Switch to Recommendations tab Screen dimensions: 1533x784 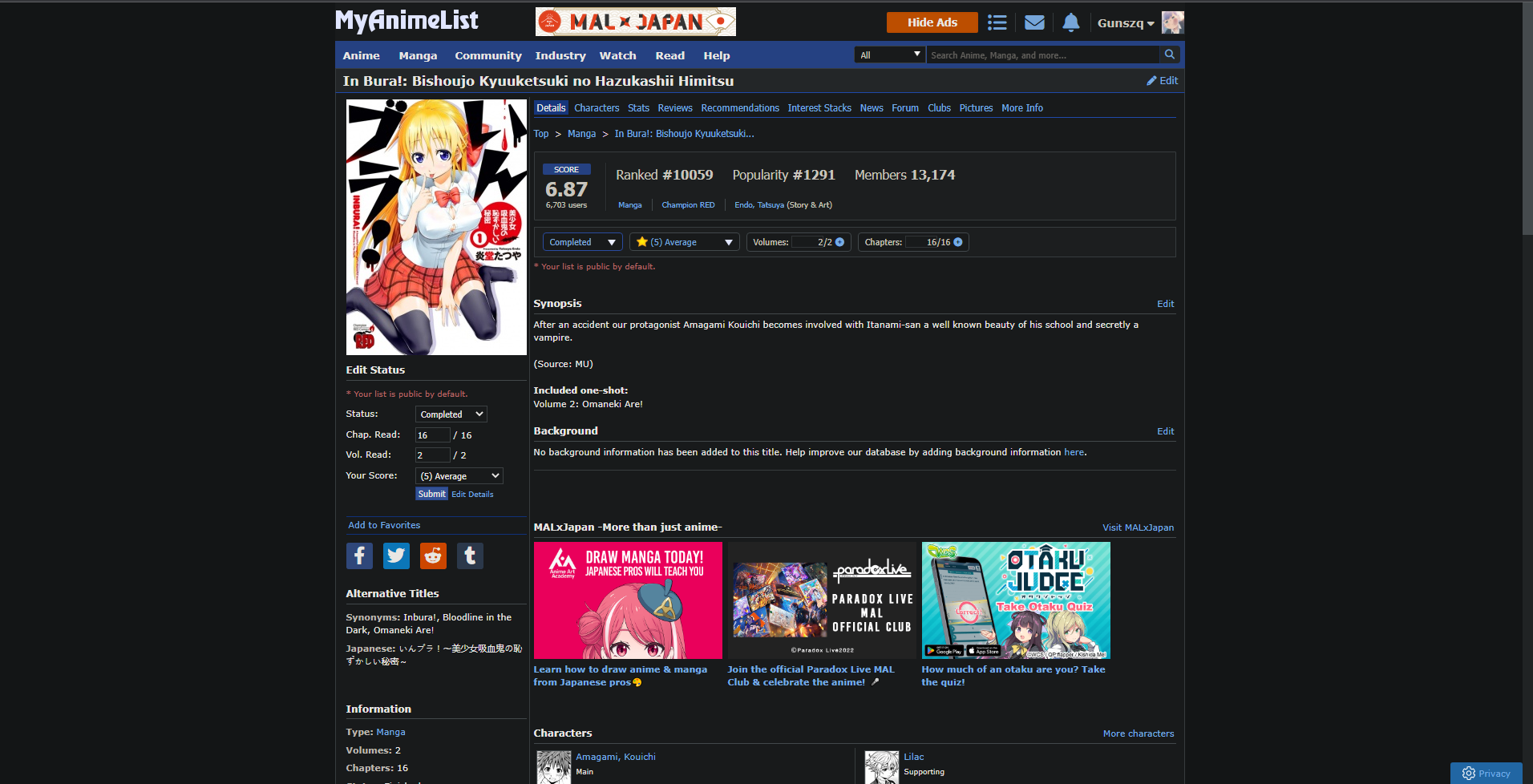(740, 108)
